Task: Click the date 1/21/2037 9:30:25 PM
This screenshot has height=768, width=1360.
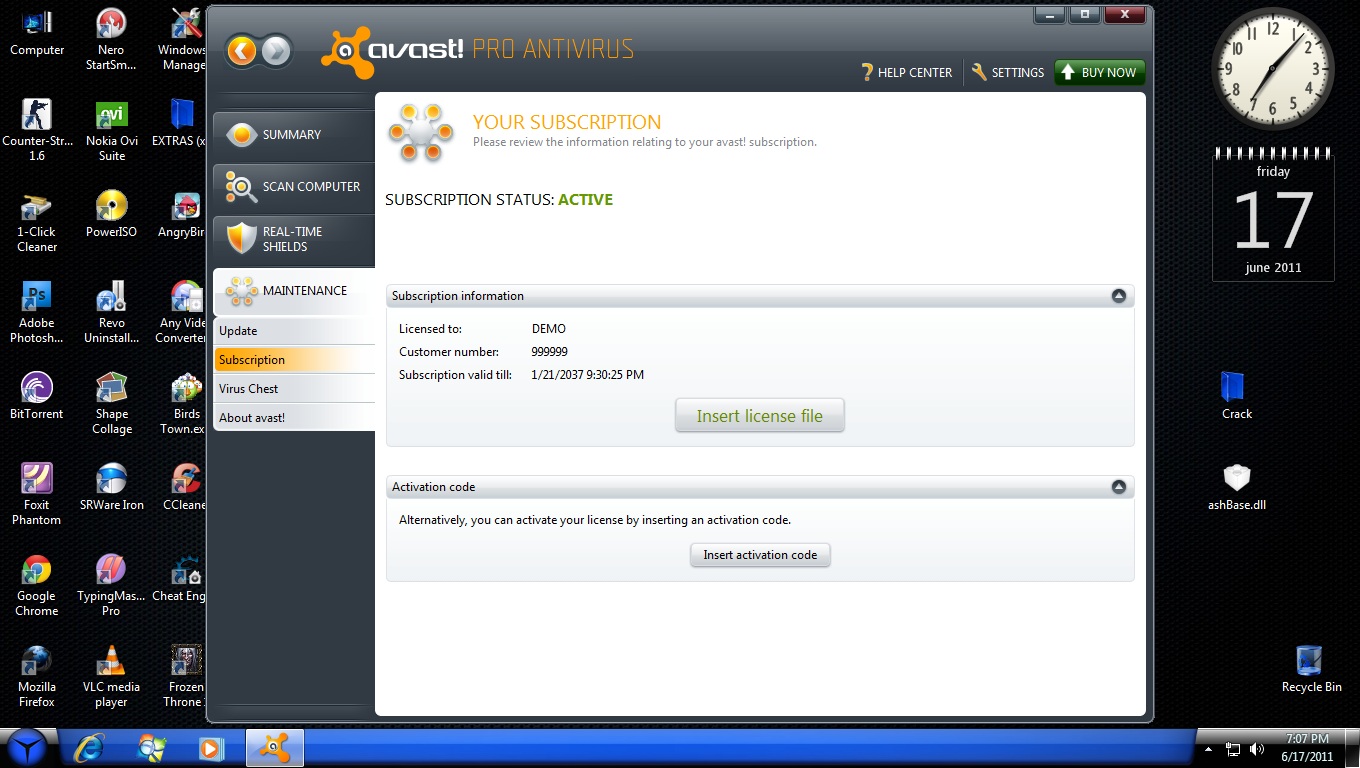Action: point(587,375)
